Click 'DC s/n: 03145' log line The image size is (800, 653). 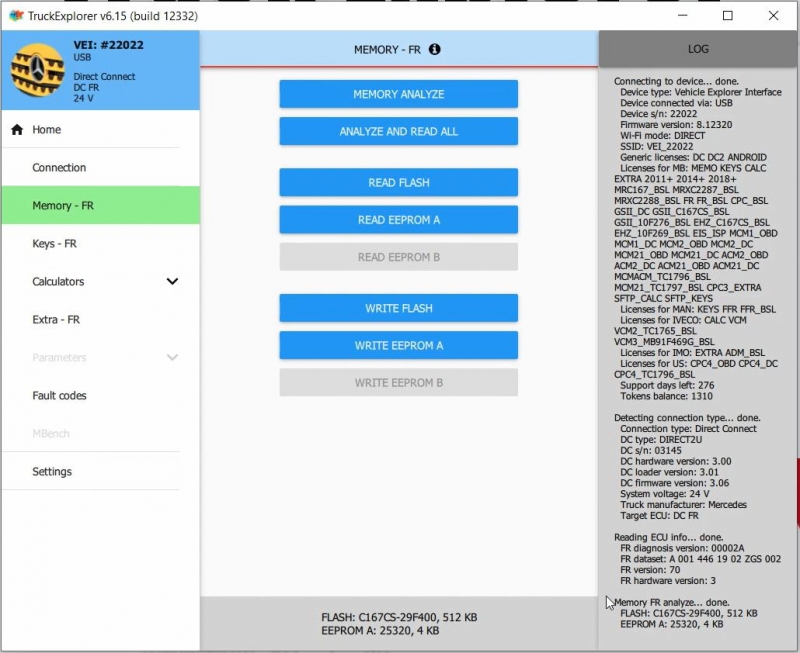click(651, 450)
